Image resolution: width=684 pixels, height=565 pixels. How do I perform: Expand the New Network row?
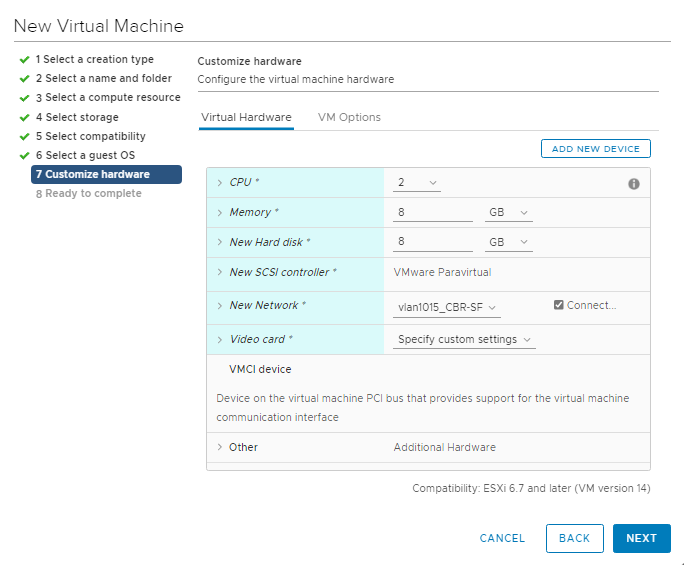pyautogui.click(x=220, y=306)
